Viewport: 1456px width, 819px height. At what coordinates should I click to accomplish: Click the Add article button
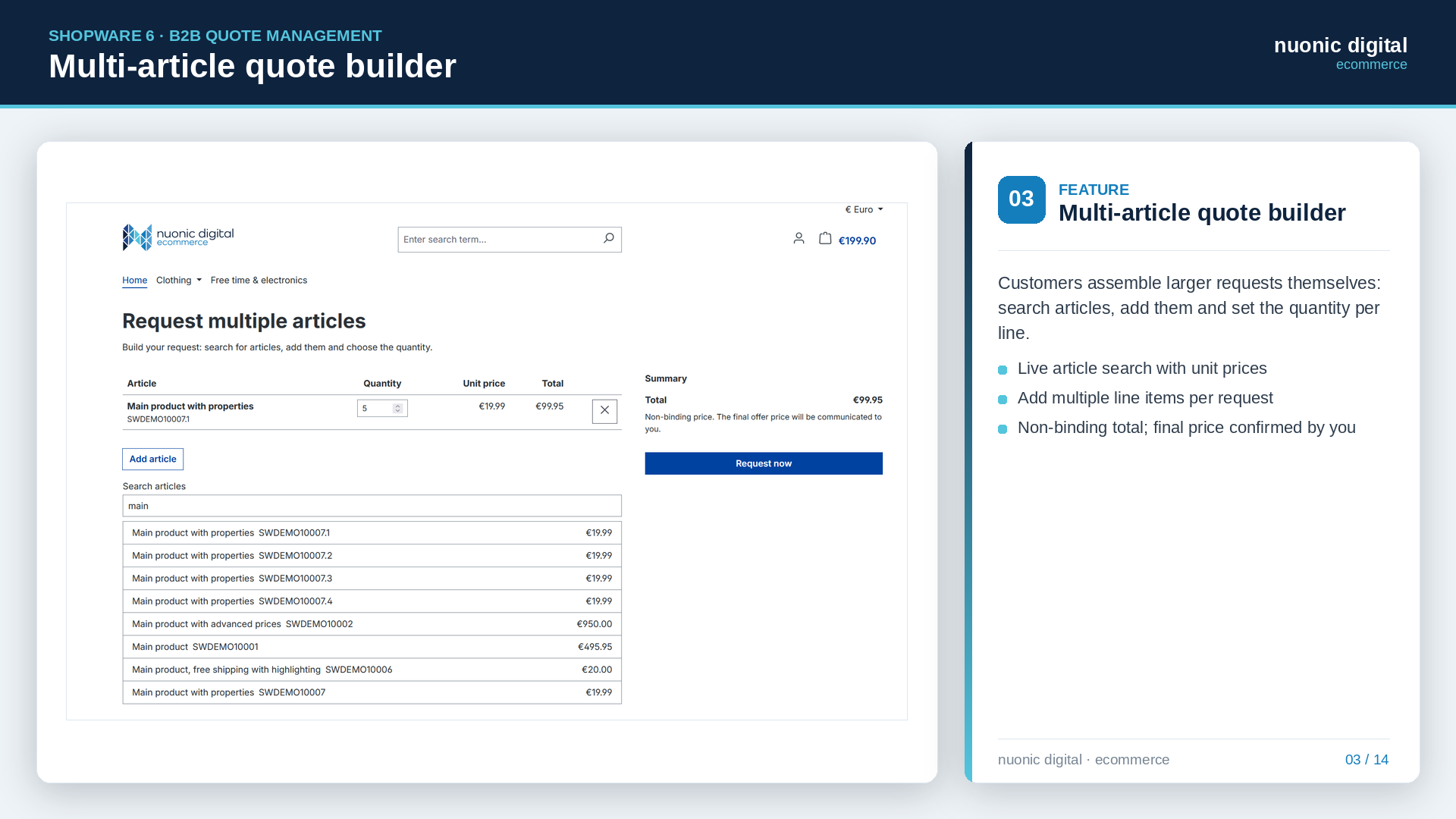(152, 460)
